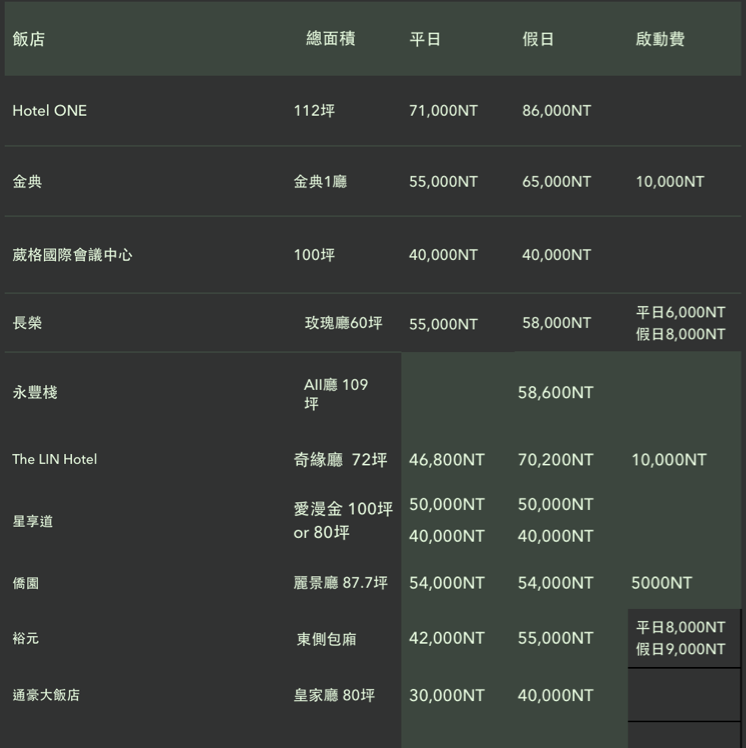Viewport: 746px width, 748px height.
Task: Select the 86,000NT holiday price cell
Action: coord(556,111)
